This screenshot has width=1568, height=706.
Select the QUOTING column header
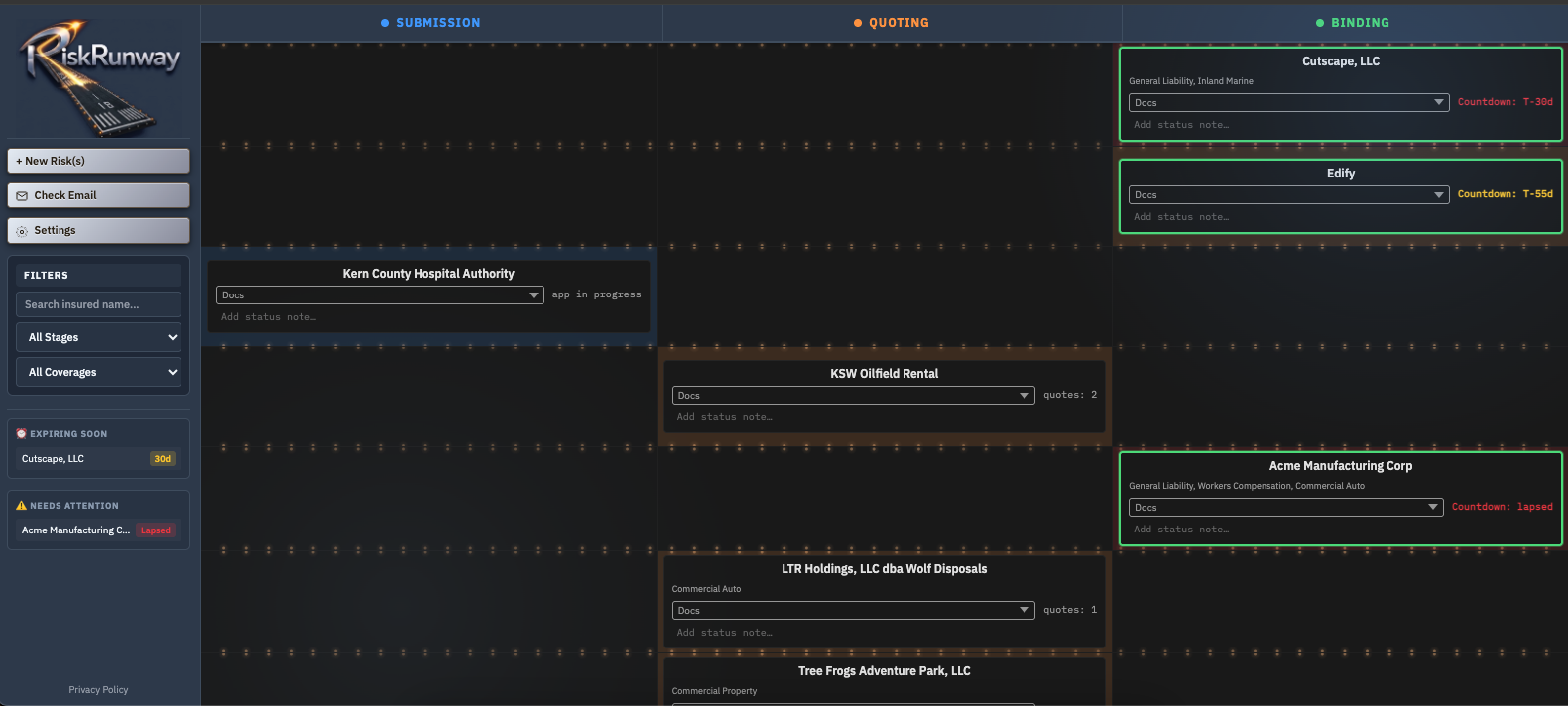pos(892,23)
